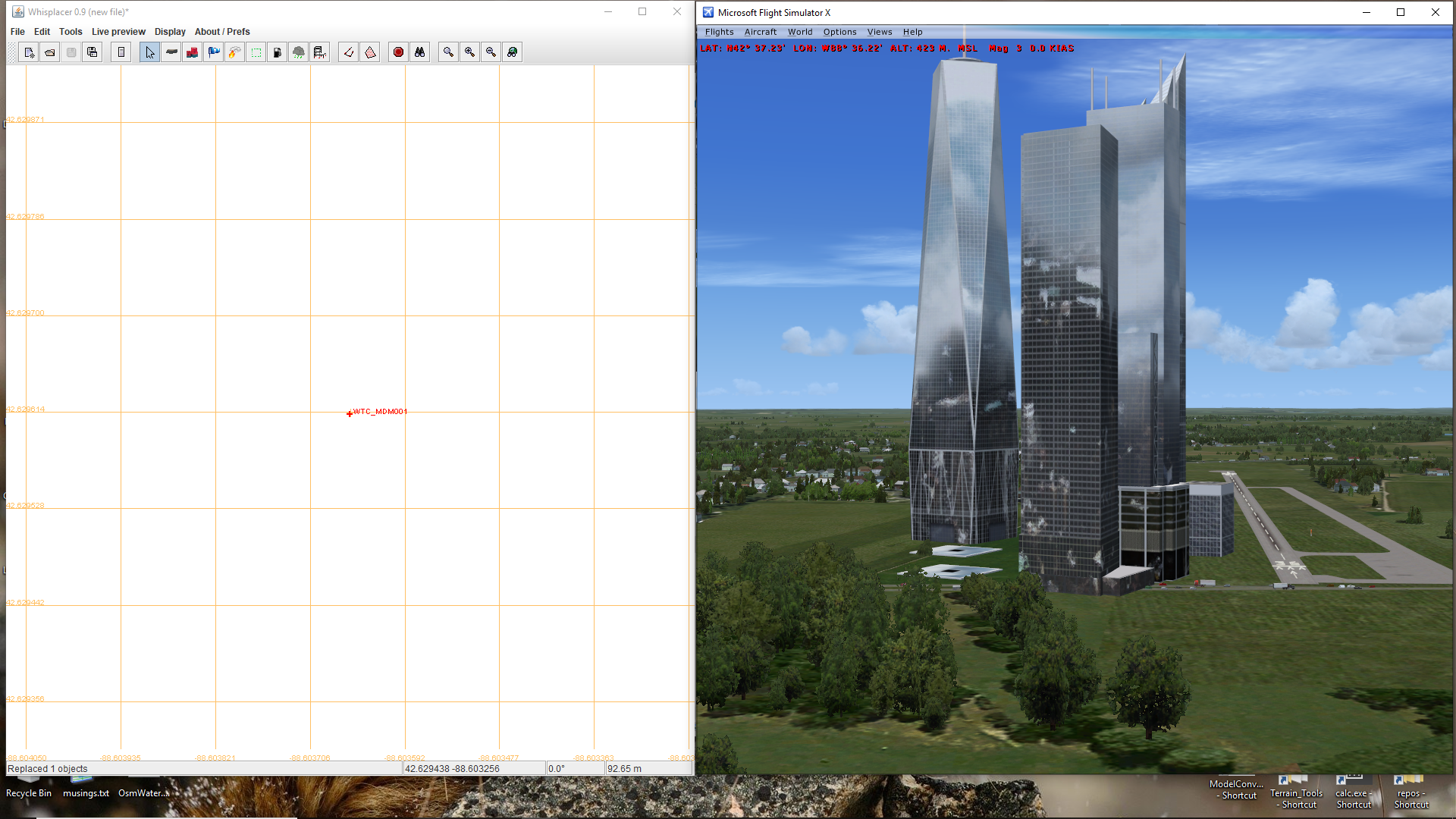1456x819 pixels.
Task: Select the arrow pointer tool
Action: (150, 52)
